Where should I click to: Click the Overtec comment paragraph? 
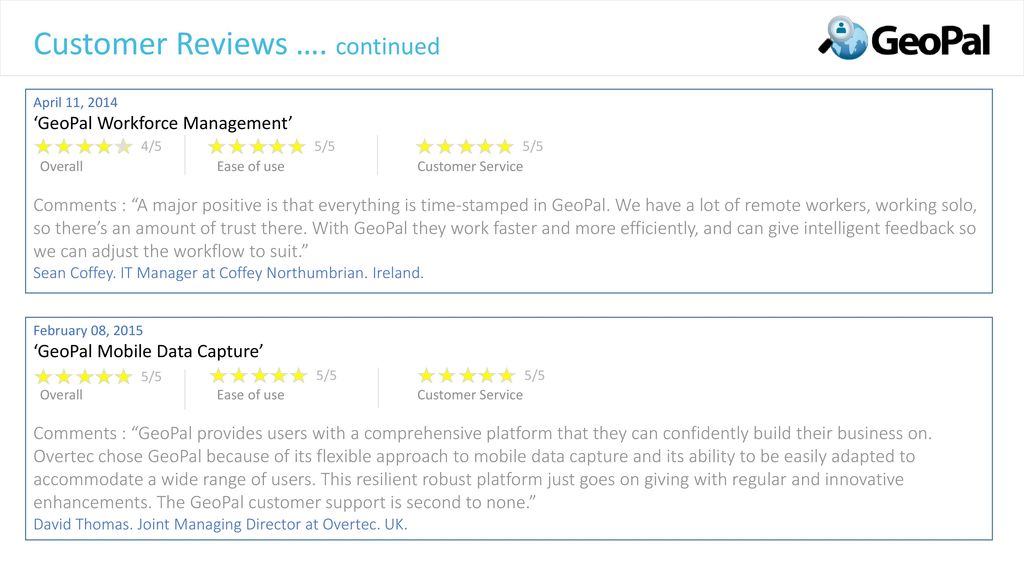coord(483,468)
